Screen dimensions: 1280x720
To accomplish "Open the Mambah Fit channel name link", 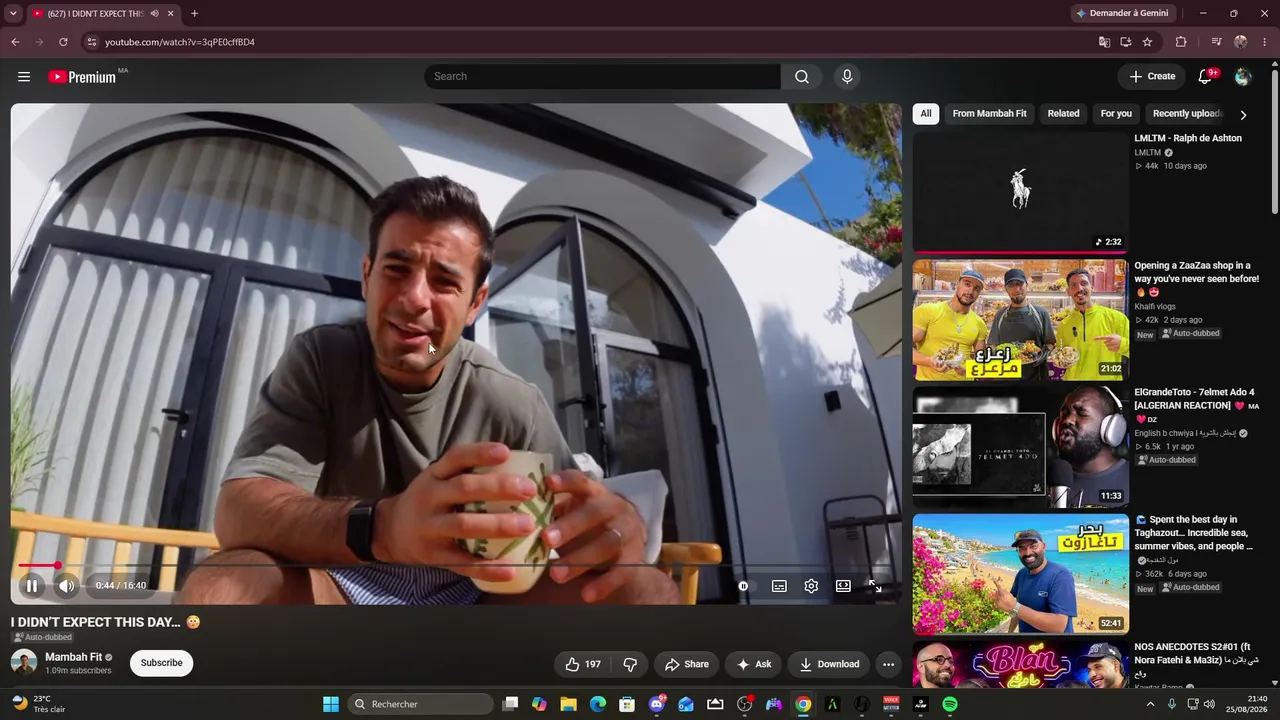I will [x=73, y=657].
